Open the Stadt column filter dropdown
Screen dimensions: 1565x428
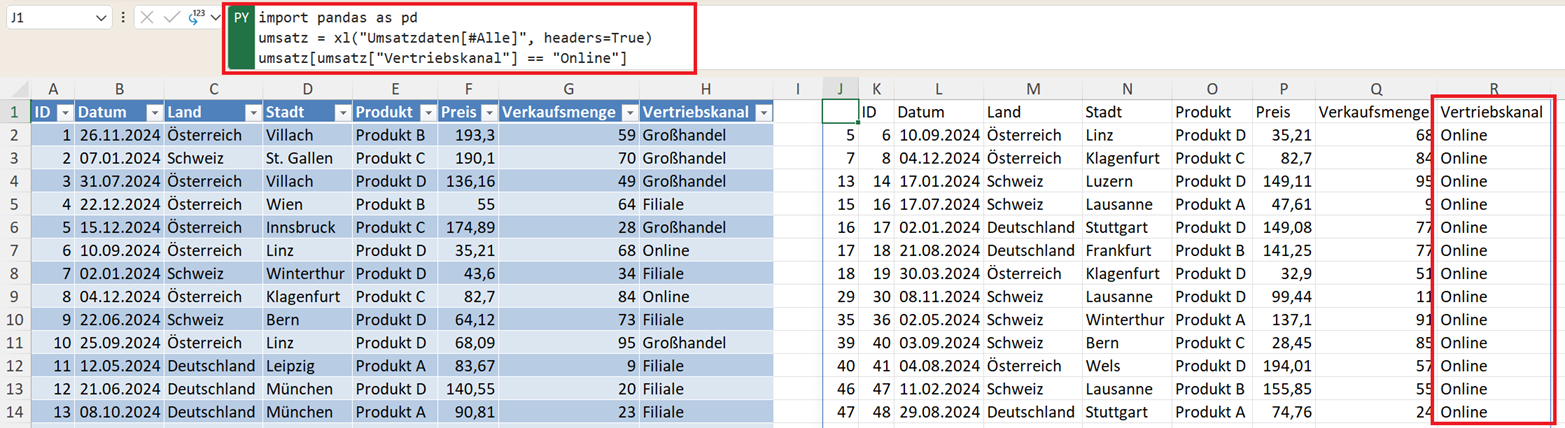pos(339,112)
